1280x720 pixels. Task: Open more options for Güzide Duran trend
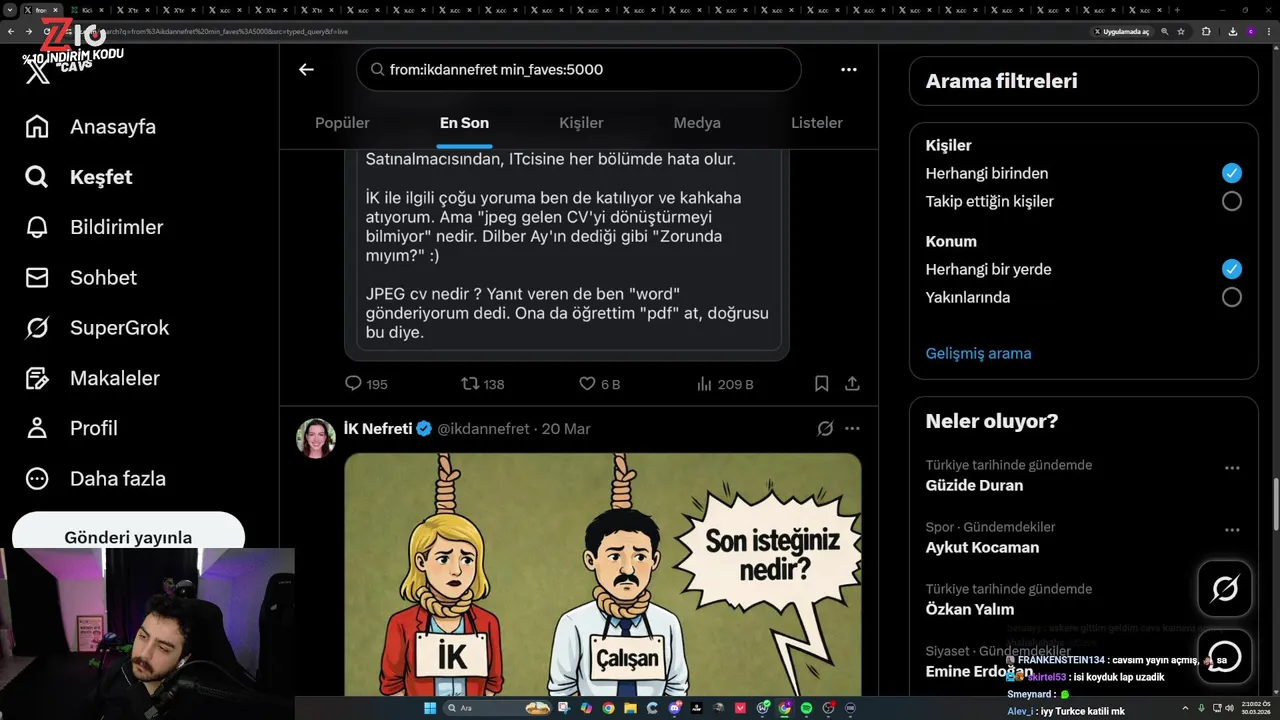1232,467
